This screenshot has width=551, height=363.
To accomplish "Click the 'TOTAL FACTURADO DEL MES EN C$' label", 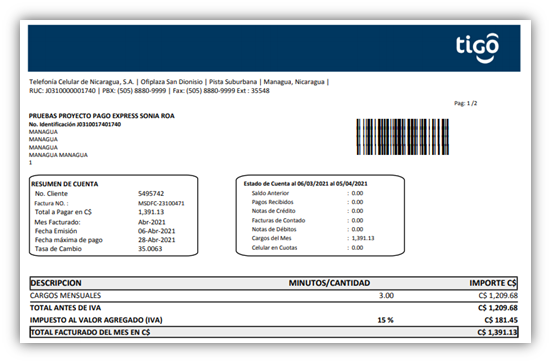I will pos(90,332).
